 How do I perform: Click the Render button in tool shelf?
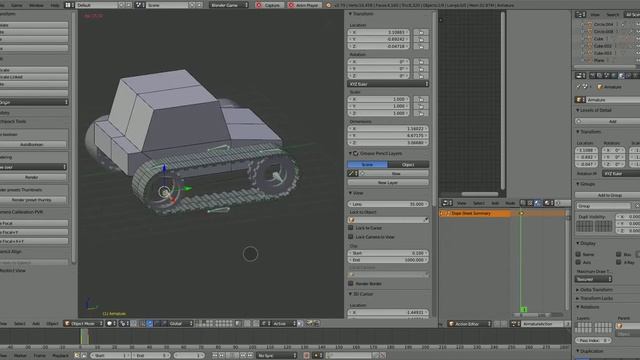click(32, 177)
